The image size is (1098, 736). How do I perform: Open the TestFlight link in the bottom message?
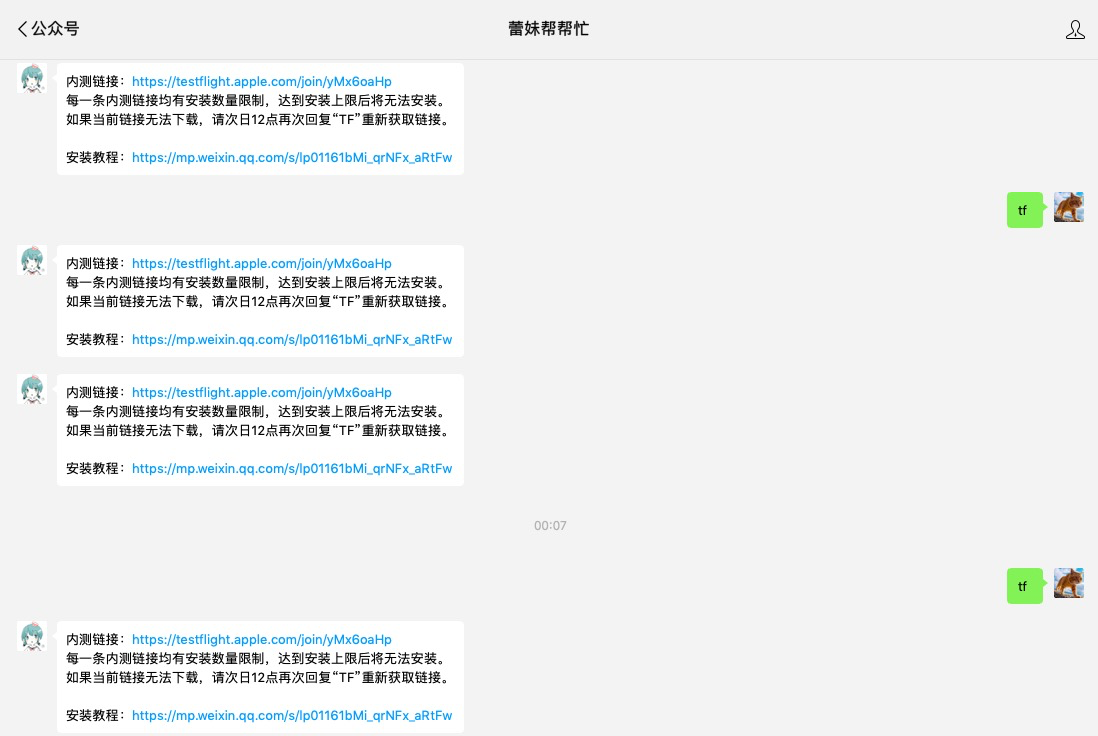[x=261, y=640]
